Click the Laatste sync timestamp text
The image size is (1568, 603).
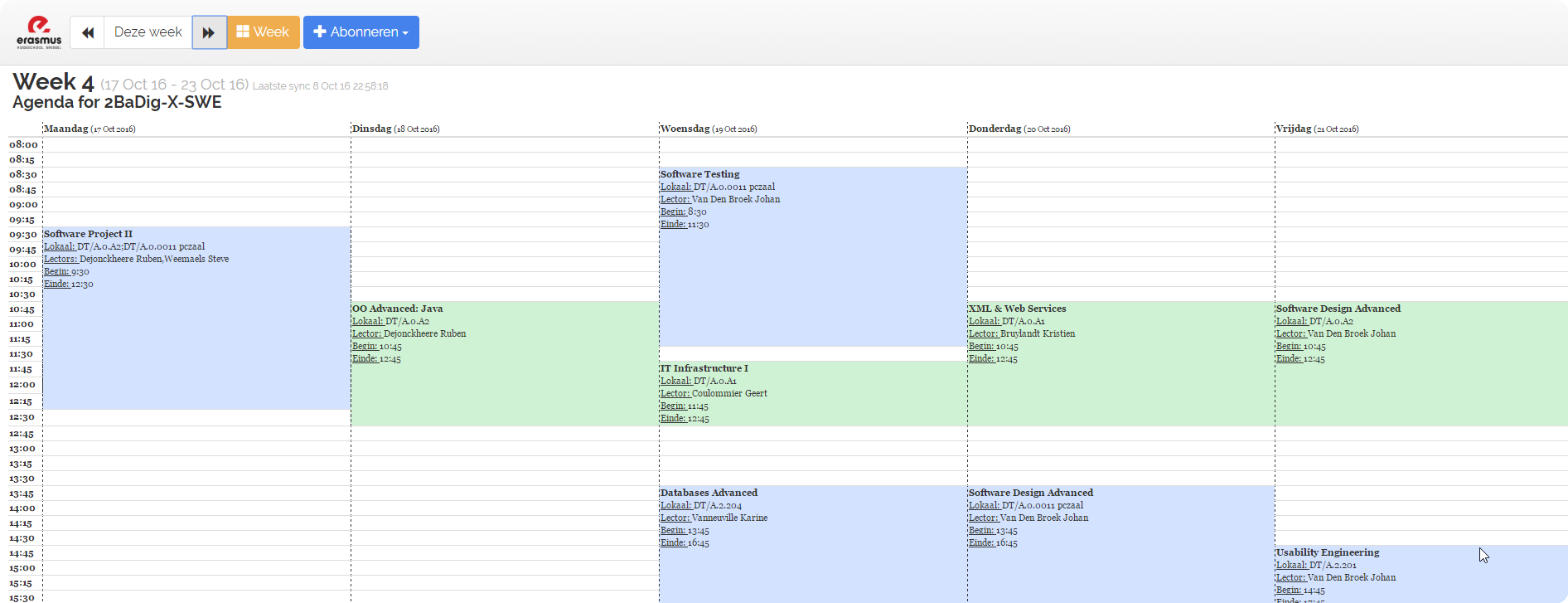(320, 86)
